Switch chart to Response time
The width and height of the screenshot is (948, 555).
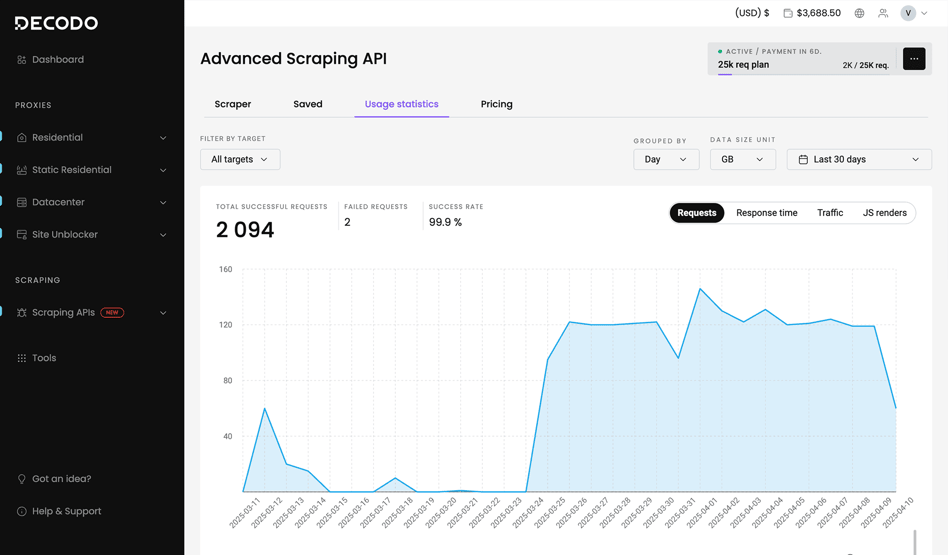coord(766,213)
